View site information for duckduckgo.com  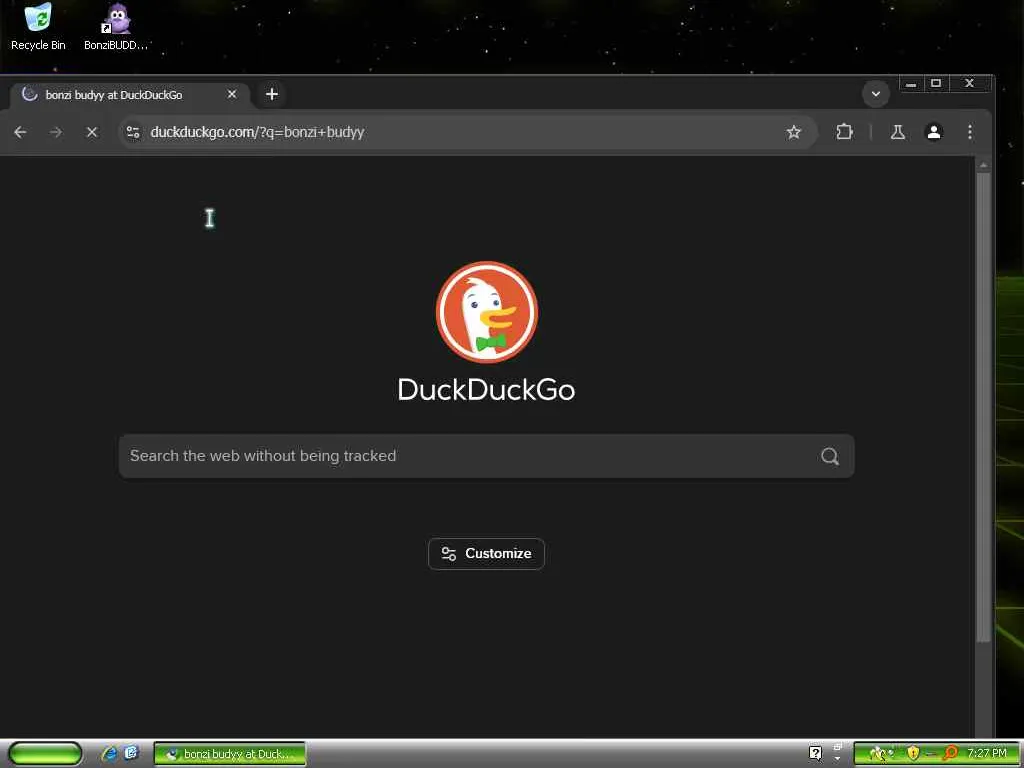pyautogui.click(x=133, y=132)
